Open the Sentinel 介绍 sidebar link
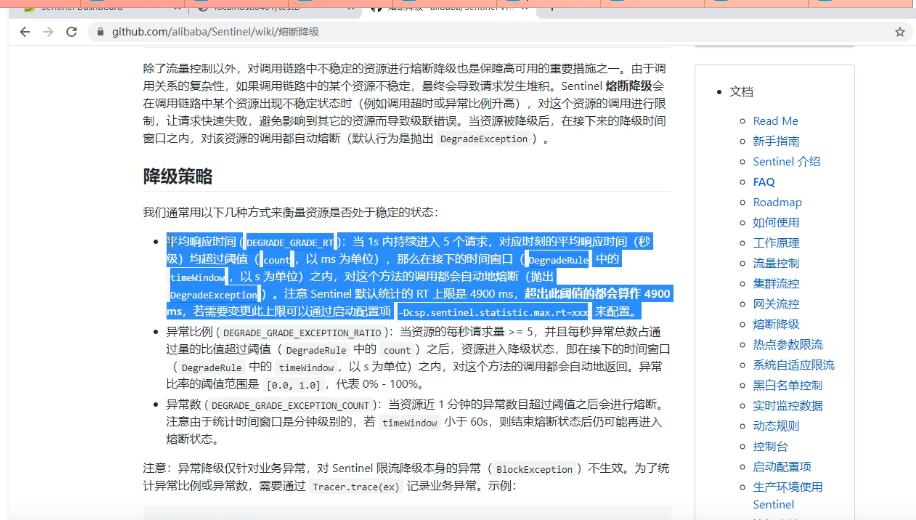 tap(786, 161)
